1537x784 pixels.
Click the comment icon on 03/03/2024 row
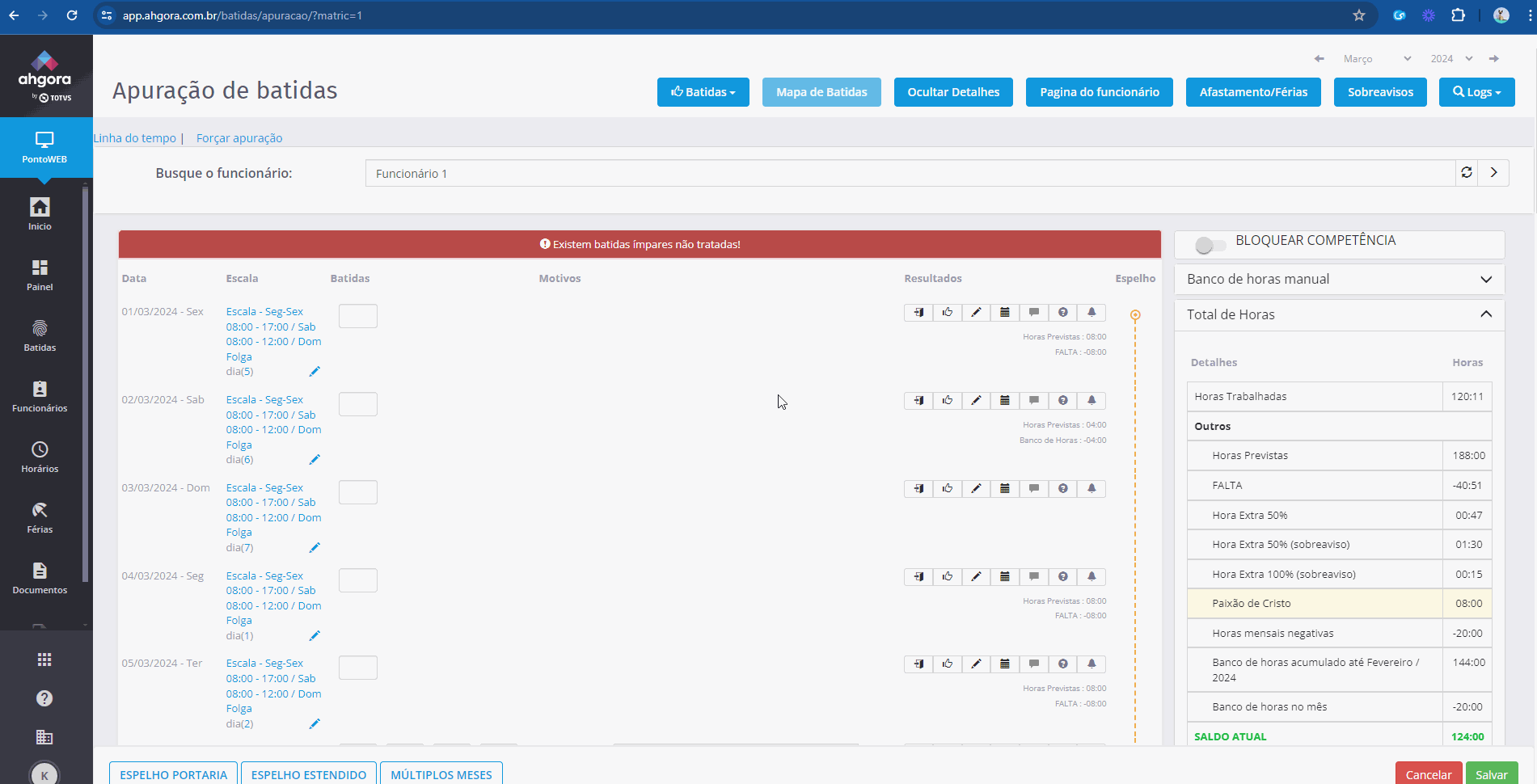[x=1034, y=489]
